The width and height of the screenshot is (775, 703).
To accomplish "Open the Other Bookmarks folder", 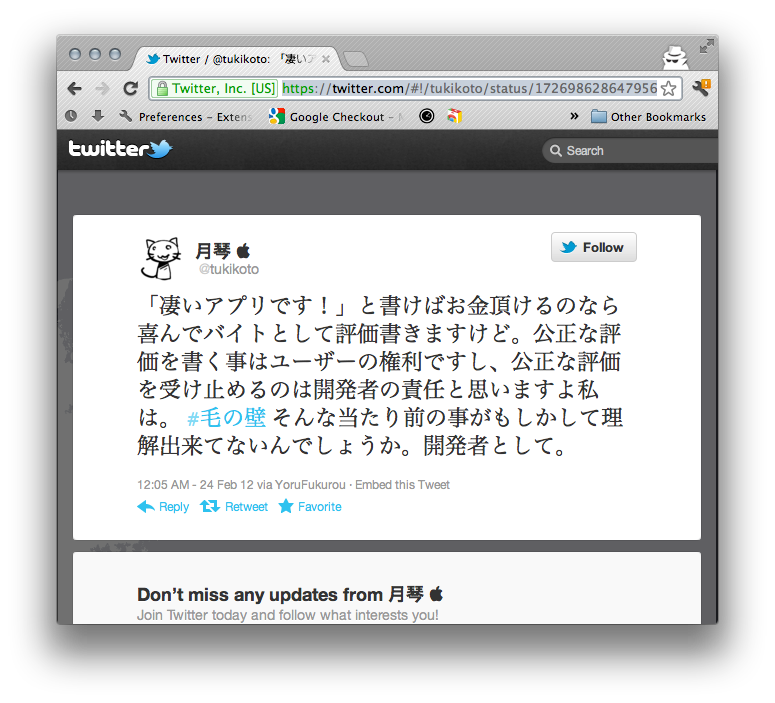I will (648, 117).
